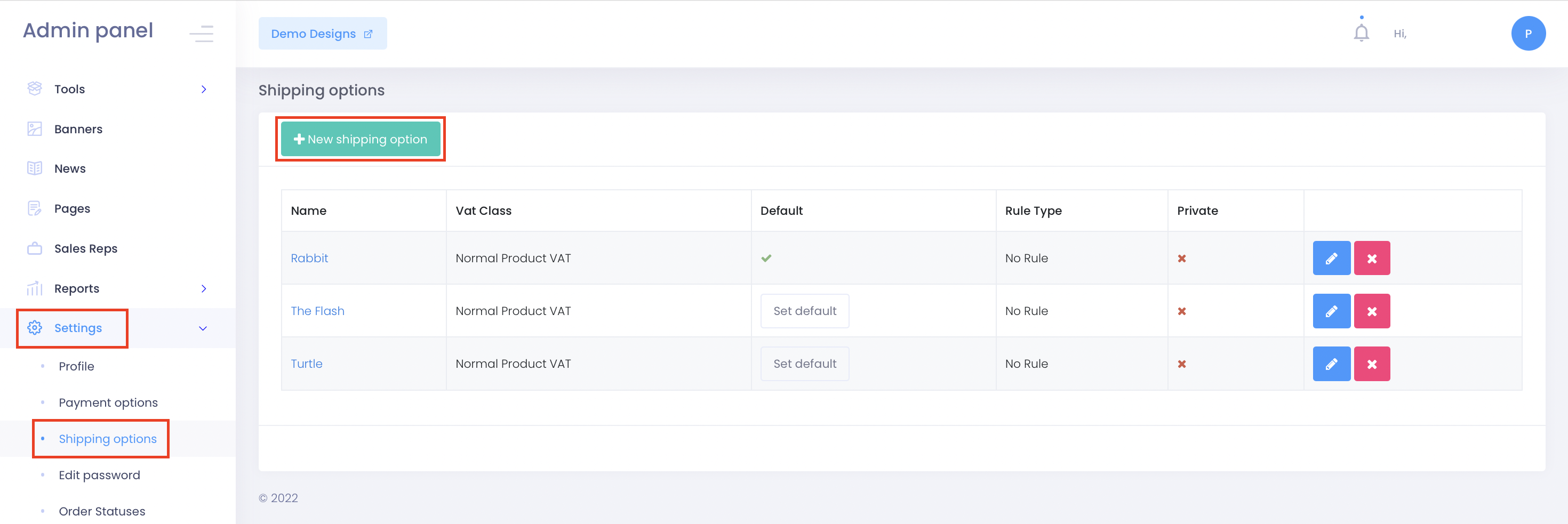Click the red cross in The Flash's Private column
The image size is (1568, 524).
coord(1182,310)
